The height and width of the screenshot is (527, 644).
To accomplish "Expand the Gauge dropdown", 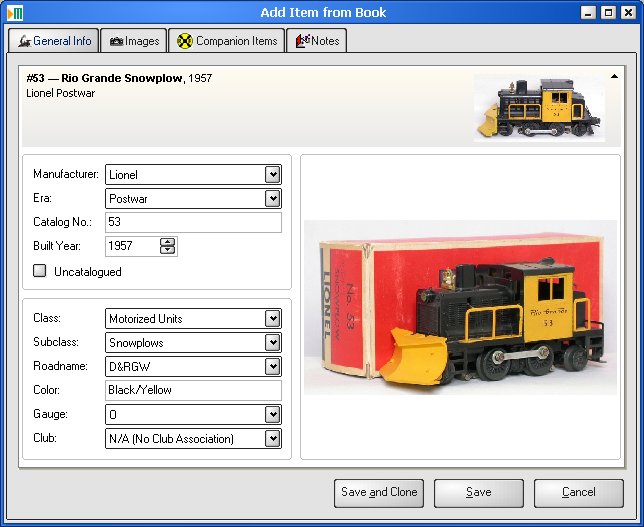I will (273, 414).
